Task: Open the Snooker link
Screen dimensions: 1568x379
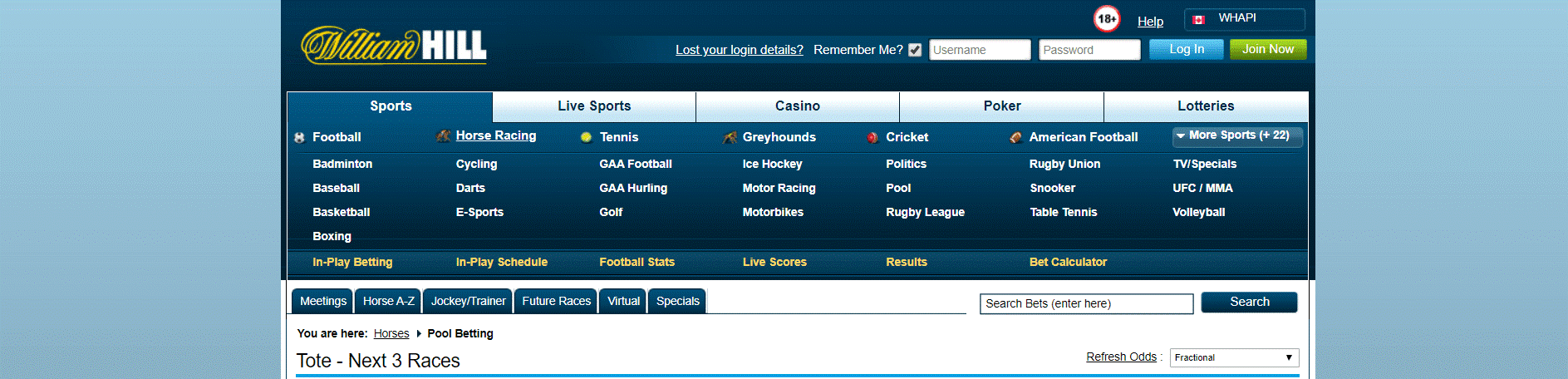Action: click(x=1052, y=188)
